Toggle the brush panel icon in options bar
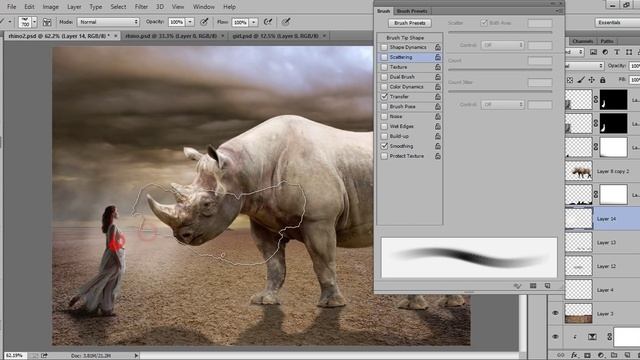640x360 pixels. tap(47, 22)
